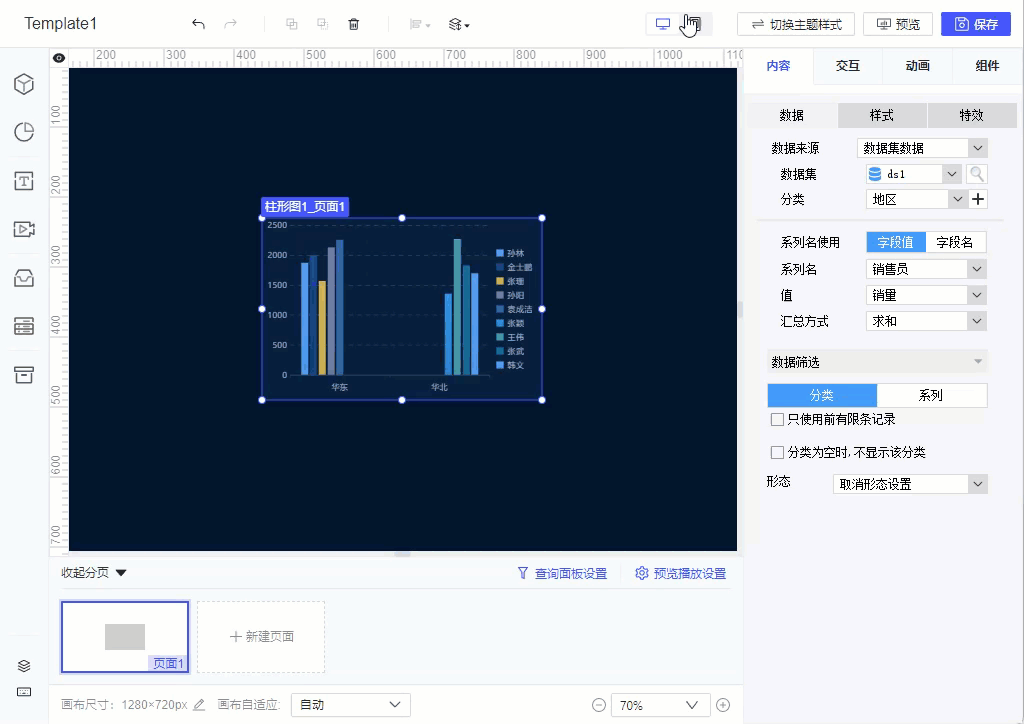1024x724 pixels.
Task: Open the 特效 tab in the right panel
Action: [x=971, y=115]
